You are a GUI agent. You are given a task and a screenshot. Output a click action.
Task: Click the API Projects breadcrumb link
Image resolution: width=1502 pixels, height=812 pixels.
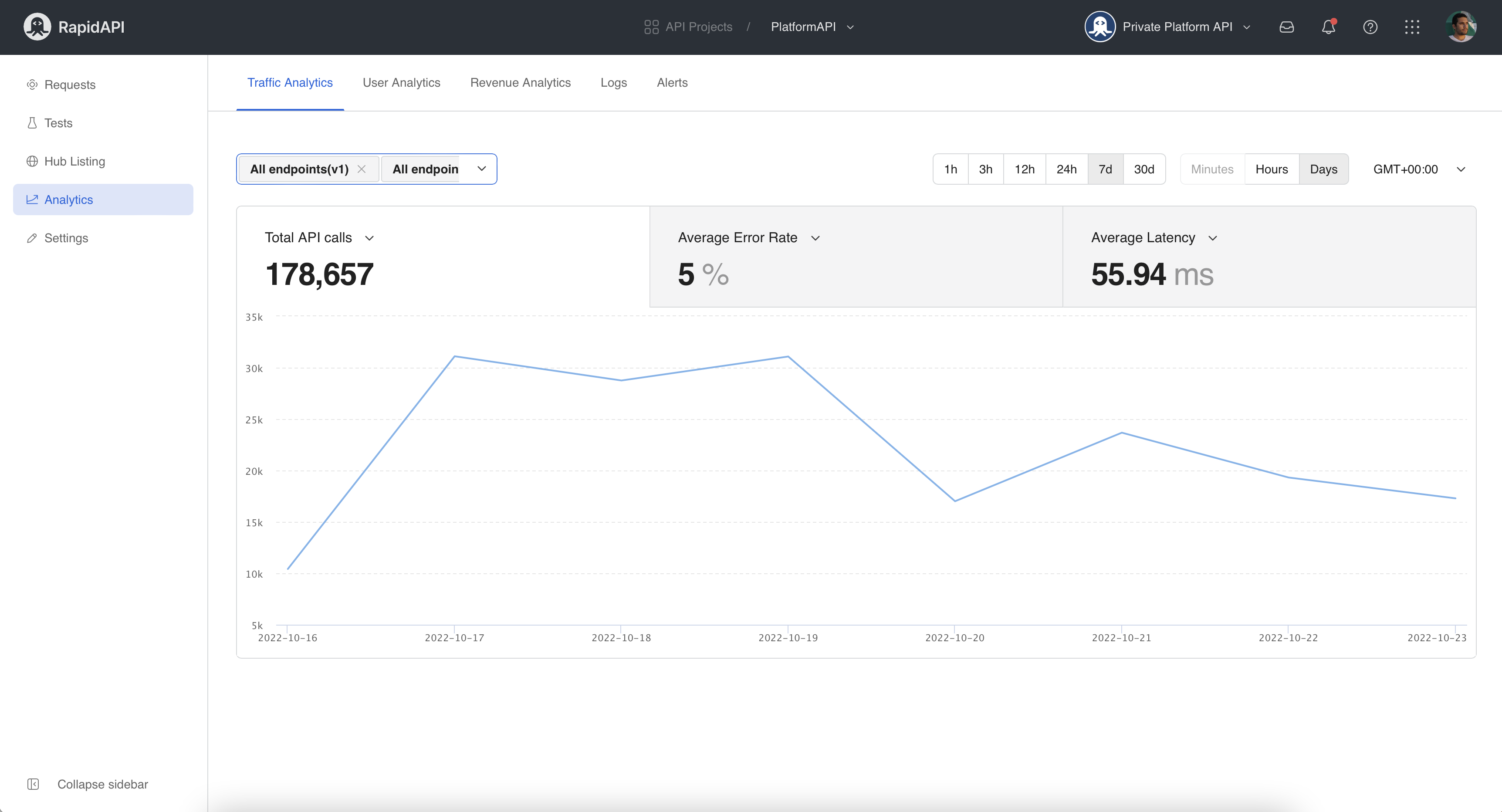tap(699, 27)
